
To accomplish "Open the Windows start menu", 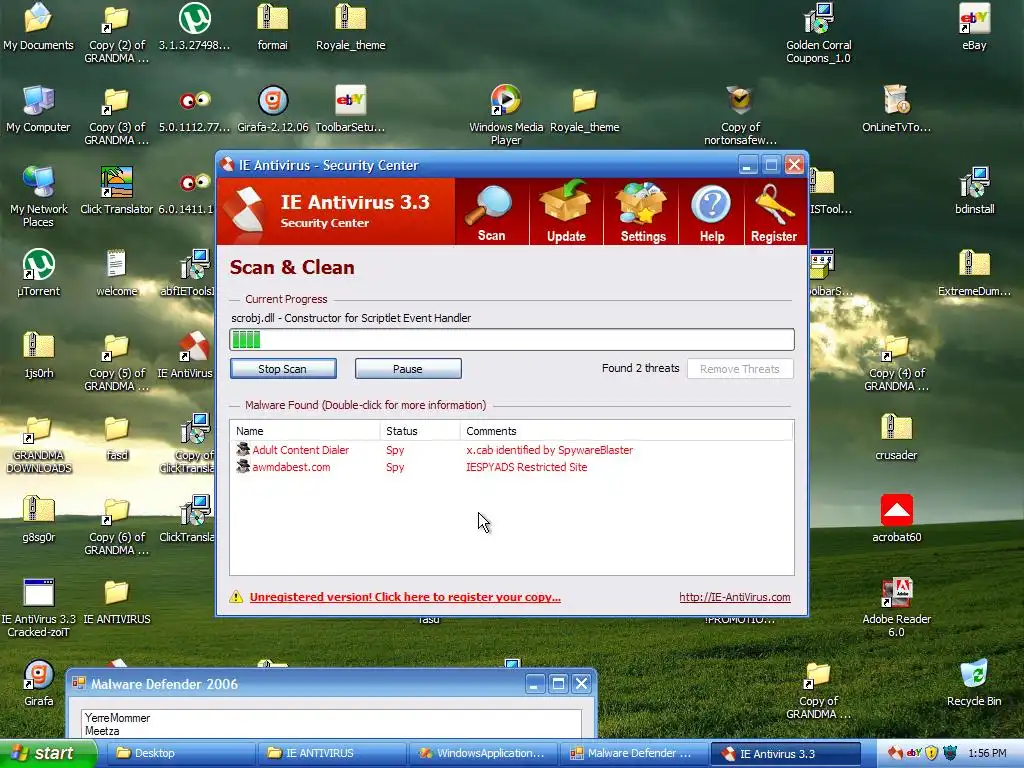I will (x=47, y=753).
